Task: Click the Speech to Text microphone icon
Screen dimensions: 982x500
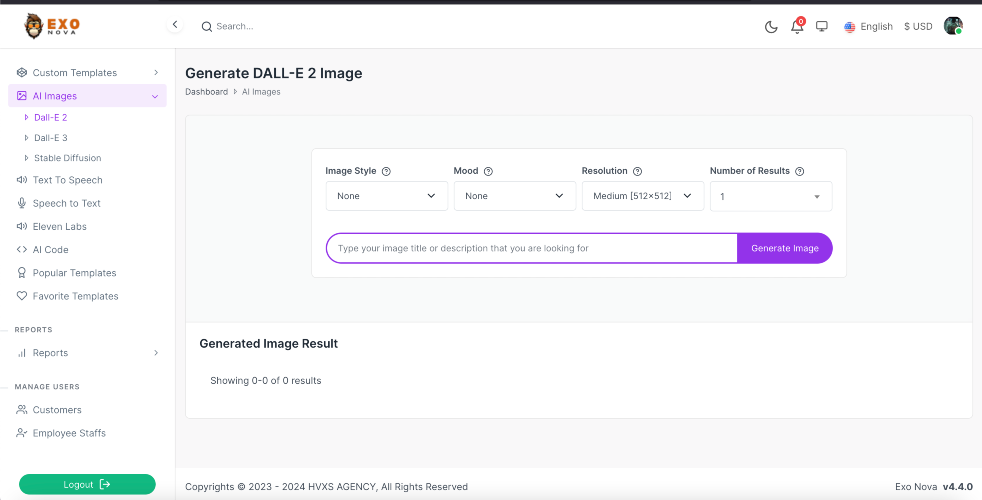Action: coord(22,203)
